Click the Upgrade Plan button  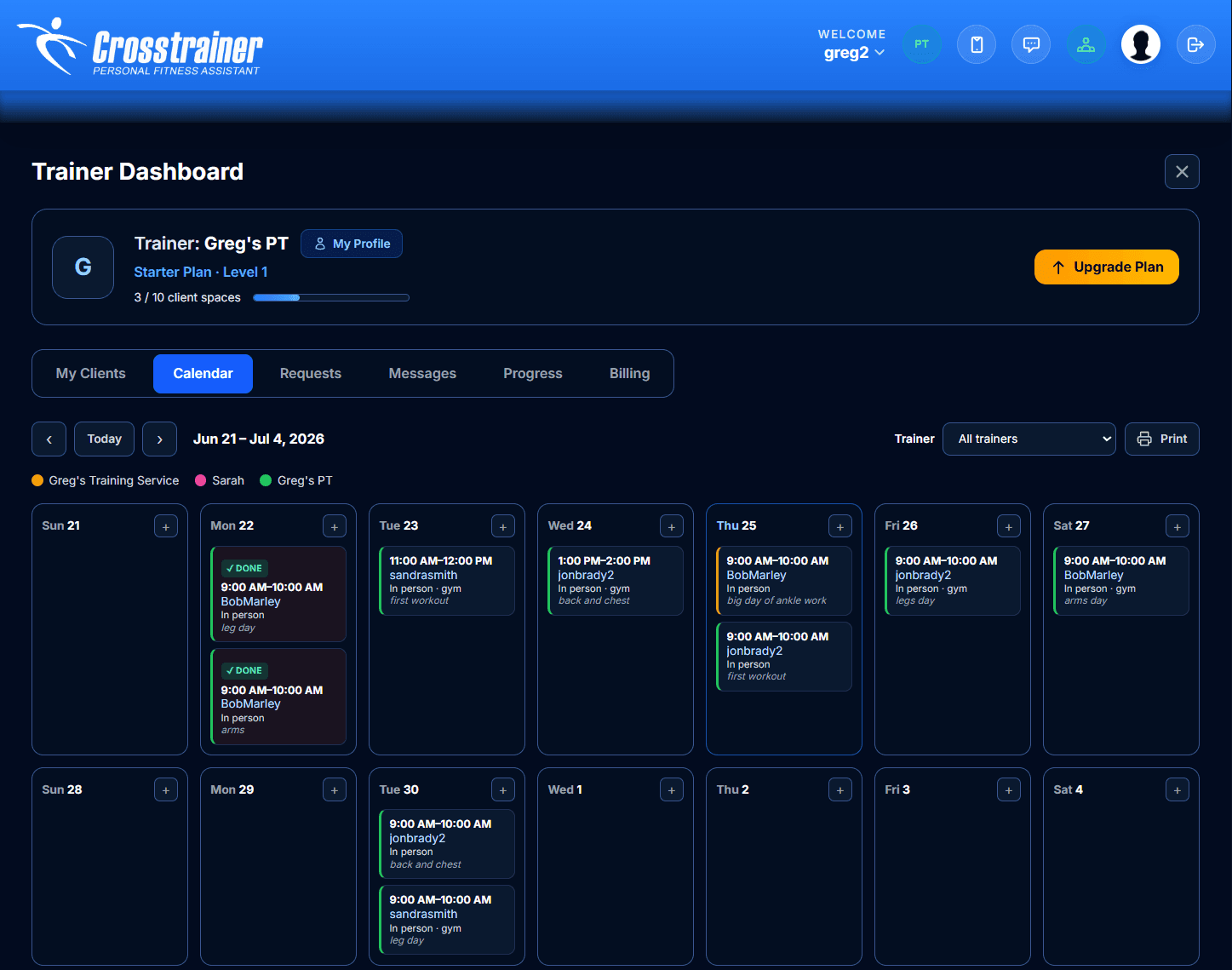1107,267
